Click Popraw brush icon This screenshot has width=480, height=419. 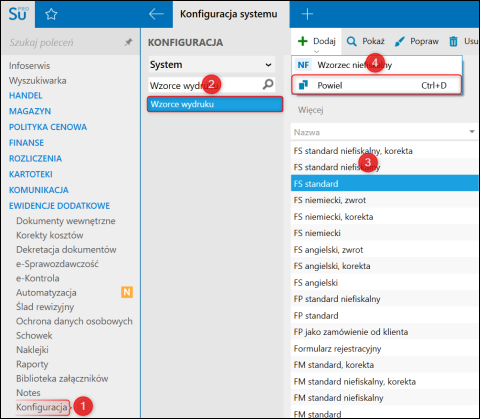[x=399, y=41]
